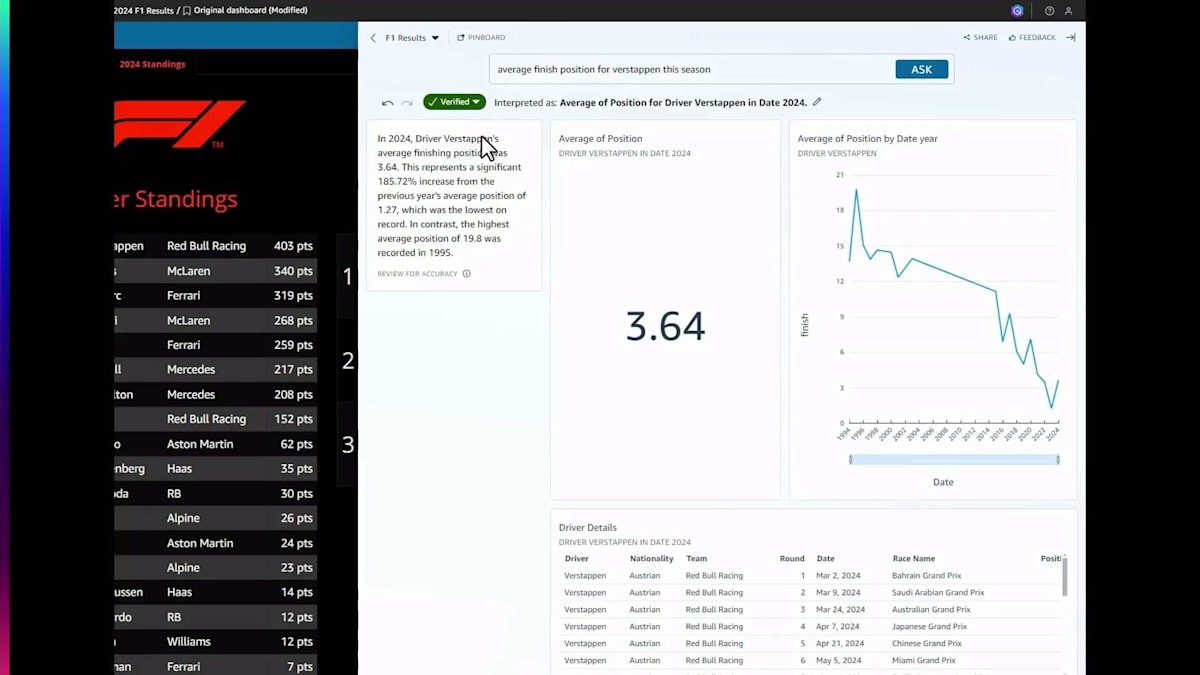Image resolution: width=1200 pixels, height=675 pixels.
Task: Click the redo arrow icon
Action: [407, 103]
